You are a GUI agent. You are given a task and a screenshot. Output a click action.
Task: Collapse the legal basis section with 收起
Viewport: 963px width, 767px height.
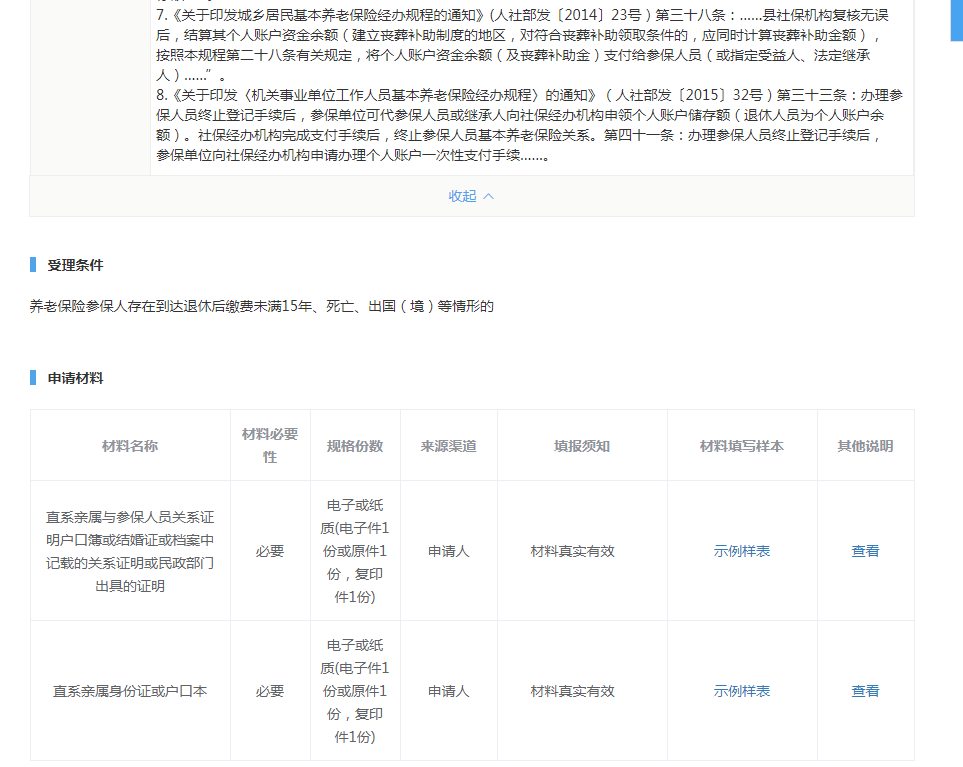point(463,196)
